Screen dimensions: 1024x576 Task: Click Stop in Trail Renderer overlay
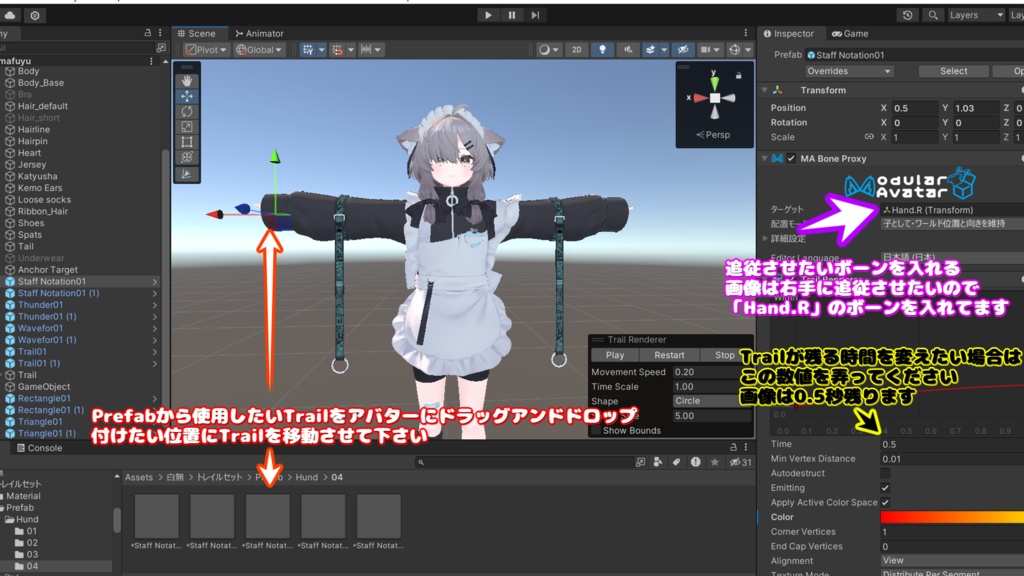[724, 355]
